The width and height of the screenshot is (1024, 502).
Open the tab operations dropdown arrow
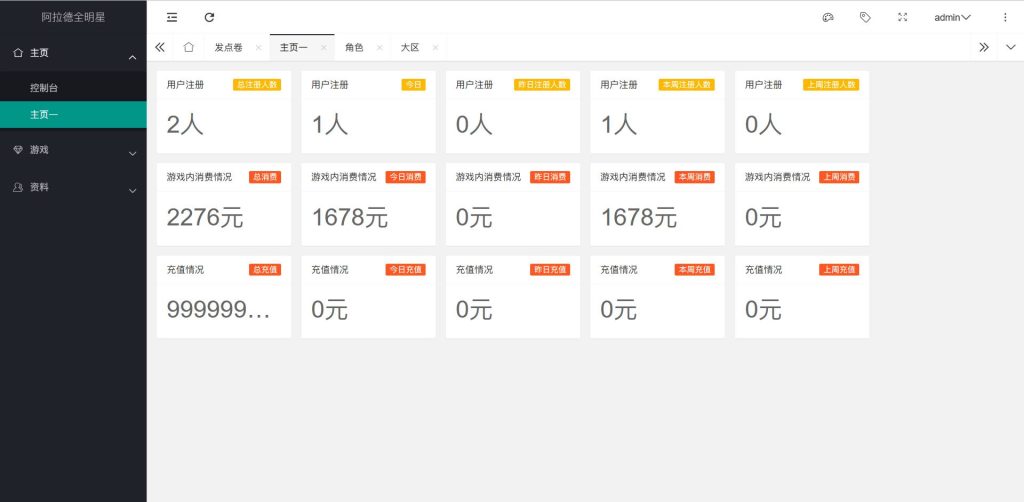click(x=1010, y=47)
